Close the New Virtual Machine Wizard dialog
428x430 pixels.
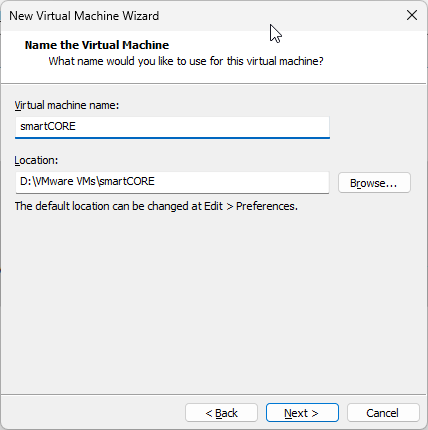click(x=412, y=15)
